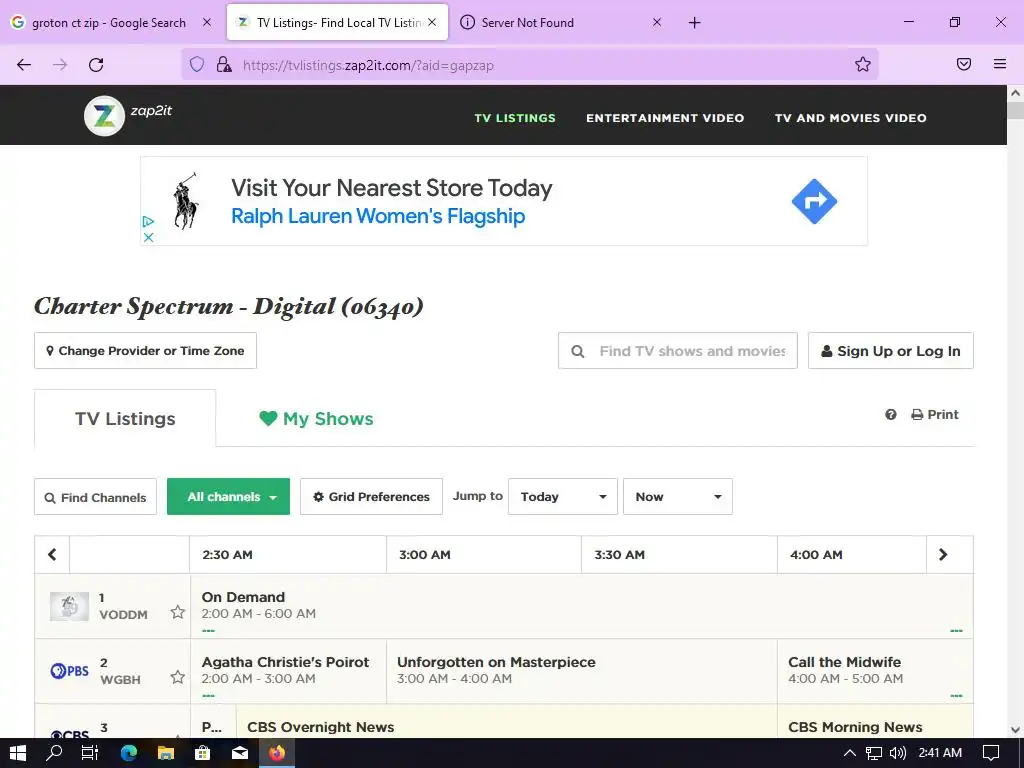Open Unforgotten on Masterpiece listing
The width and height of the screenshot is (1024, 768).
coord(582,671)
